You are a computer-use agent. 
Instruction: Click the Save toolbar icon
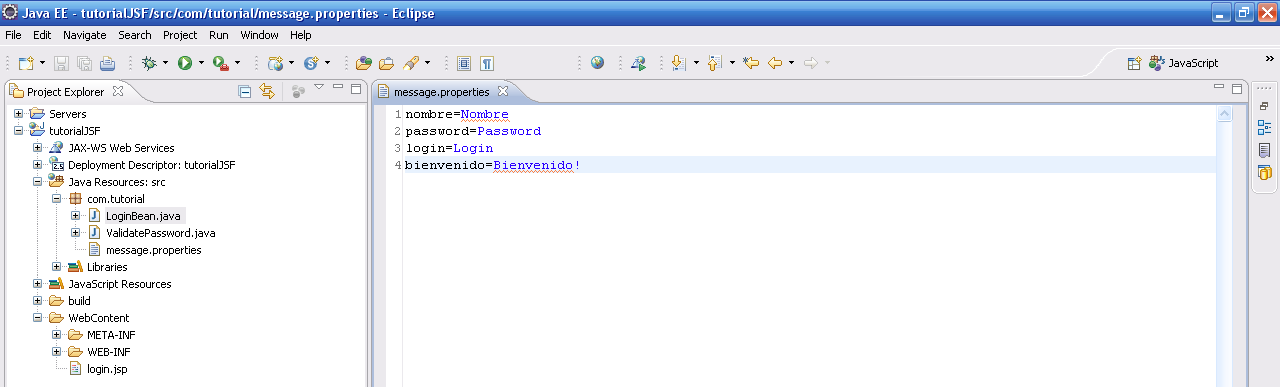61,63
